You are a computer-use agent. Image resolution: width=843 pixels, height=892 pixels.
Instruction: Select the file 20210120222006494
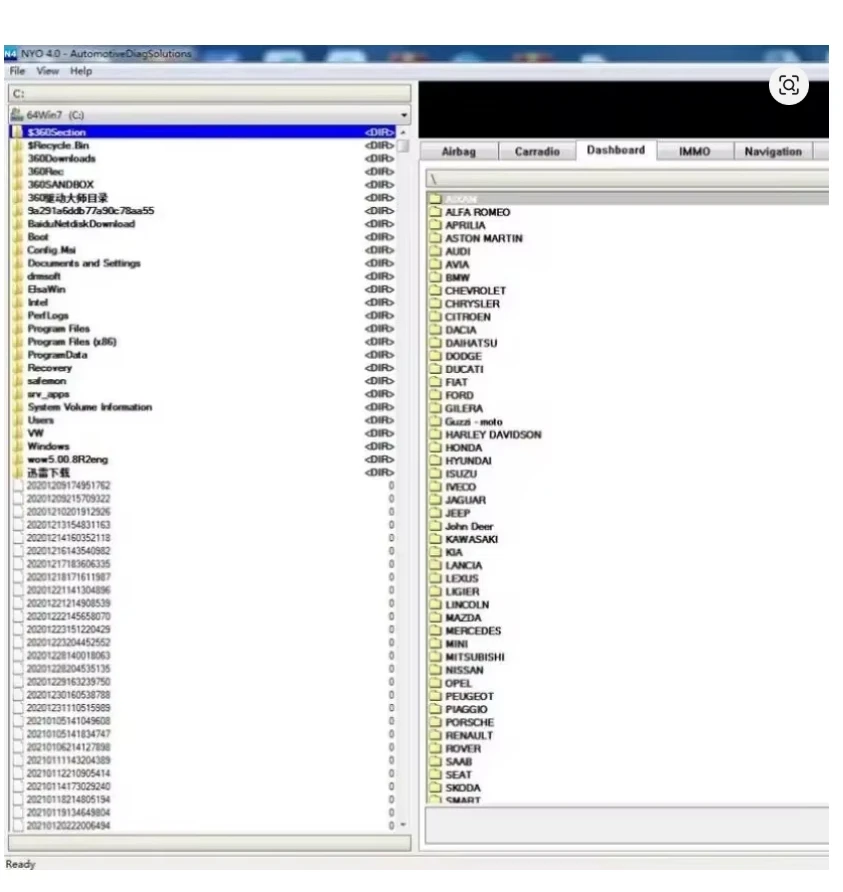tap(69, 826)
